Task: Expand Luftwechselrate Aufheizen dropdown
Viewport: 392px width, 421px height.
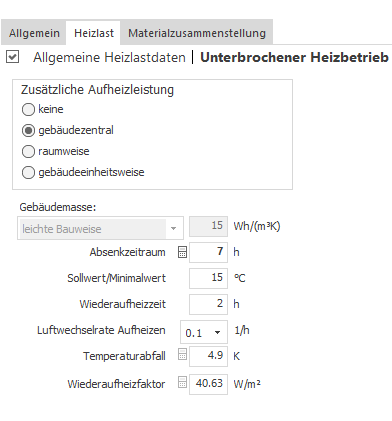Action: [204, 332]
